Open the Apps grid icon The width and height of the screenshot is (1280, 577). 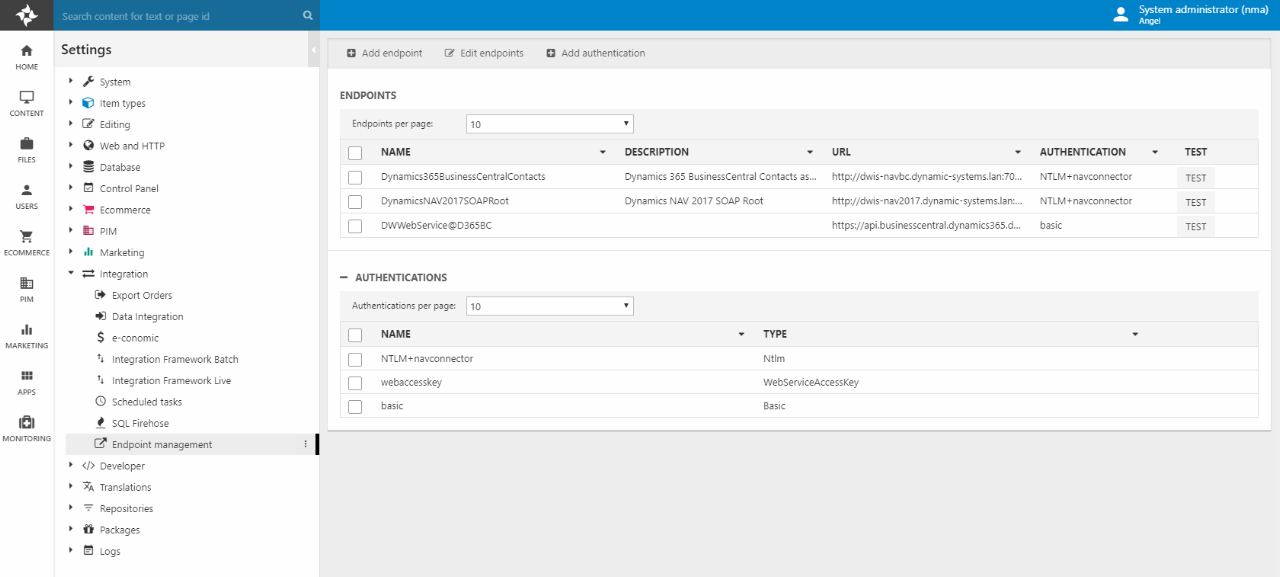pyautogui.click(x=27, y=376)
